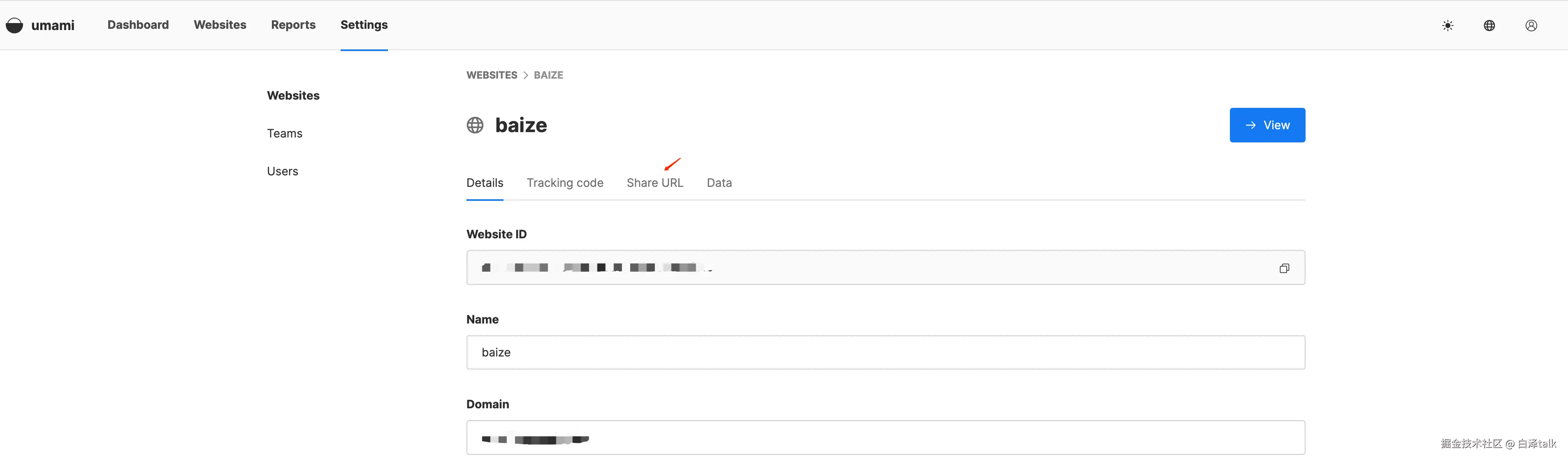Image resolution: width=1568 pixels, height=461 pixels.
Task: Copy the Website ID with copy icon
Action: pos(1284,268)
